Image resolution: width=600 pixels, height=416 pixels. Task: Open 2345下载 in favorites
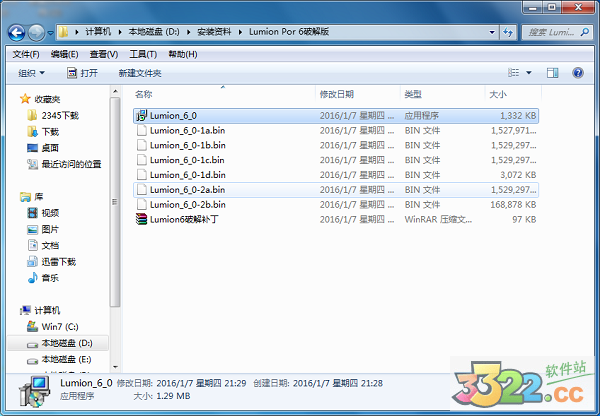53,116
